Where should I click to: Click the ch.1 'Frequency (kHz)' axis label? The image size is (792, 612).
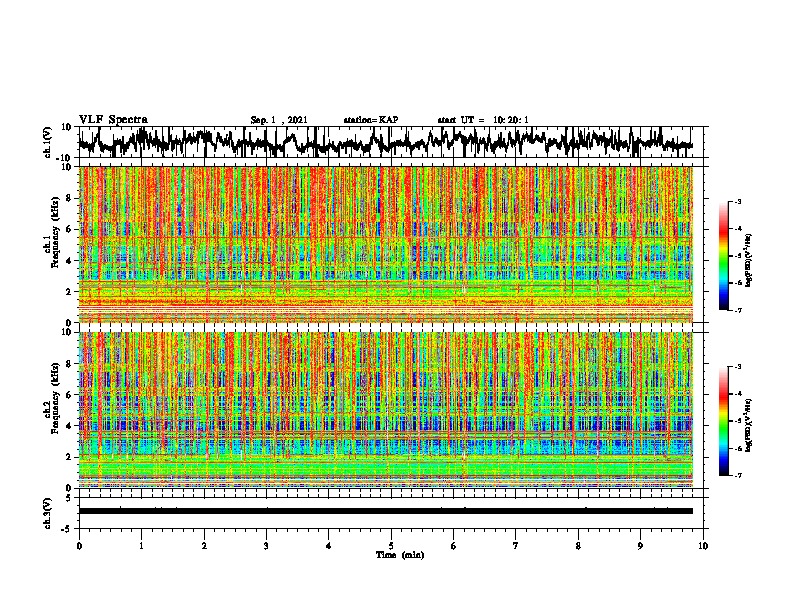55,232
